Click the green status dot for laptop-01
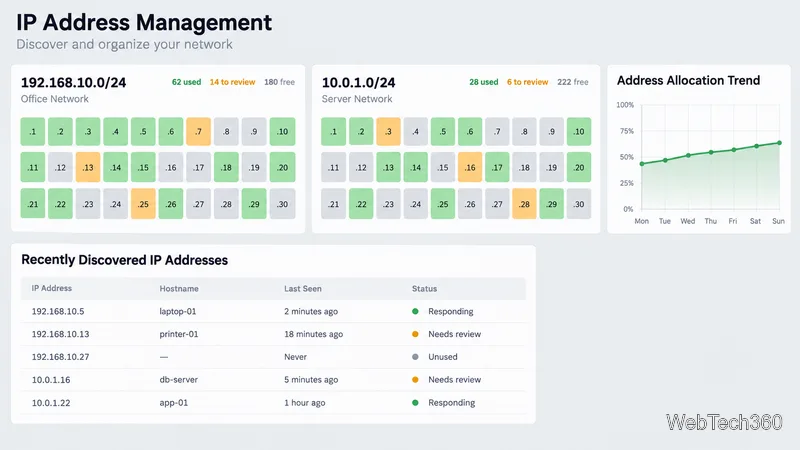 (x=415, y=311)
